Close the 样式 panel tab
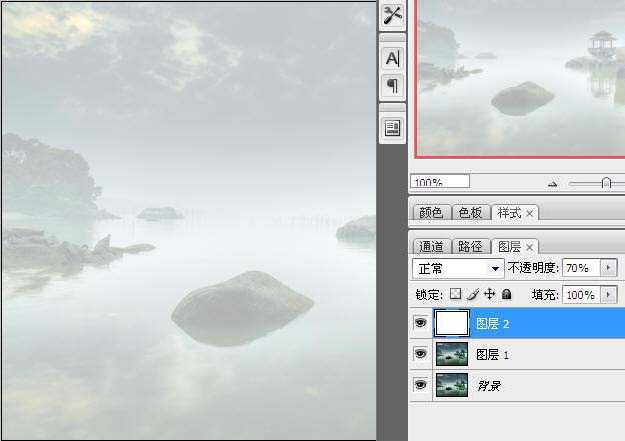625x441 pixels. [x=529, y=214]
